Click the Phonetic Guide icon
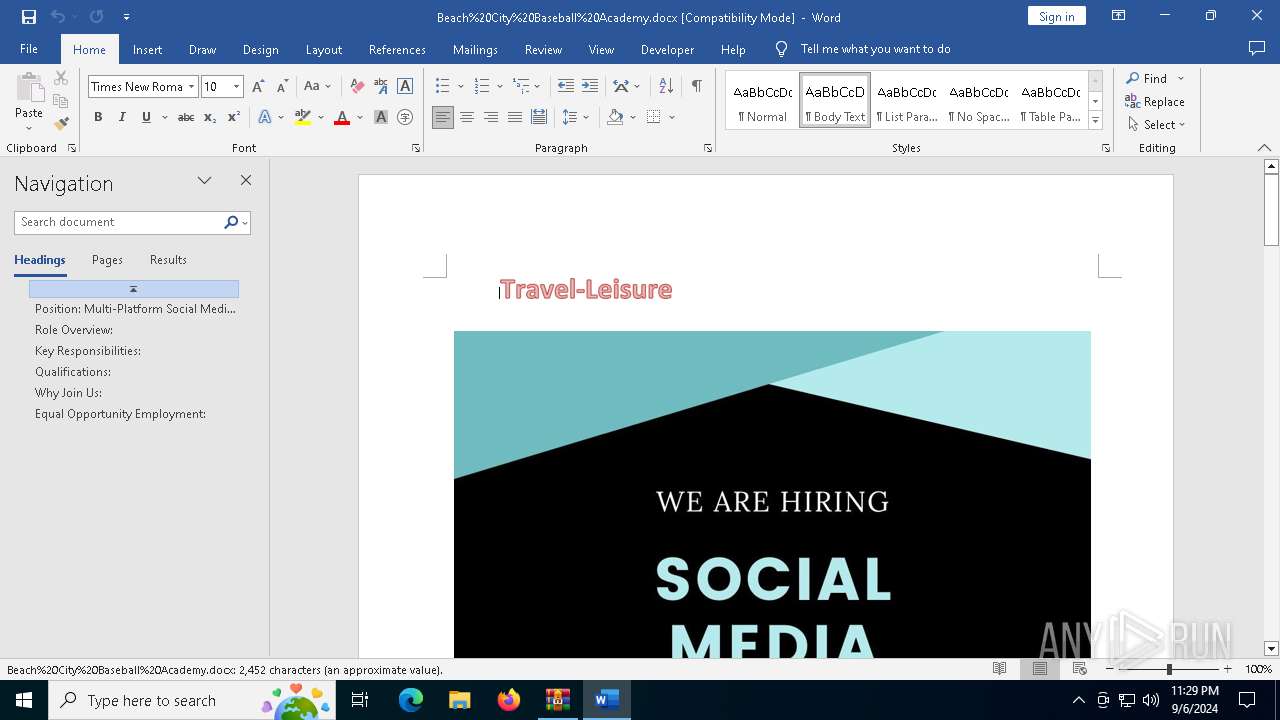The width and height of the screenshot is (1280, 720). (x=381, y=87)
